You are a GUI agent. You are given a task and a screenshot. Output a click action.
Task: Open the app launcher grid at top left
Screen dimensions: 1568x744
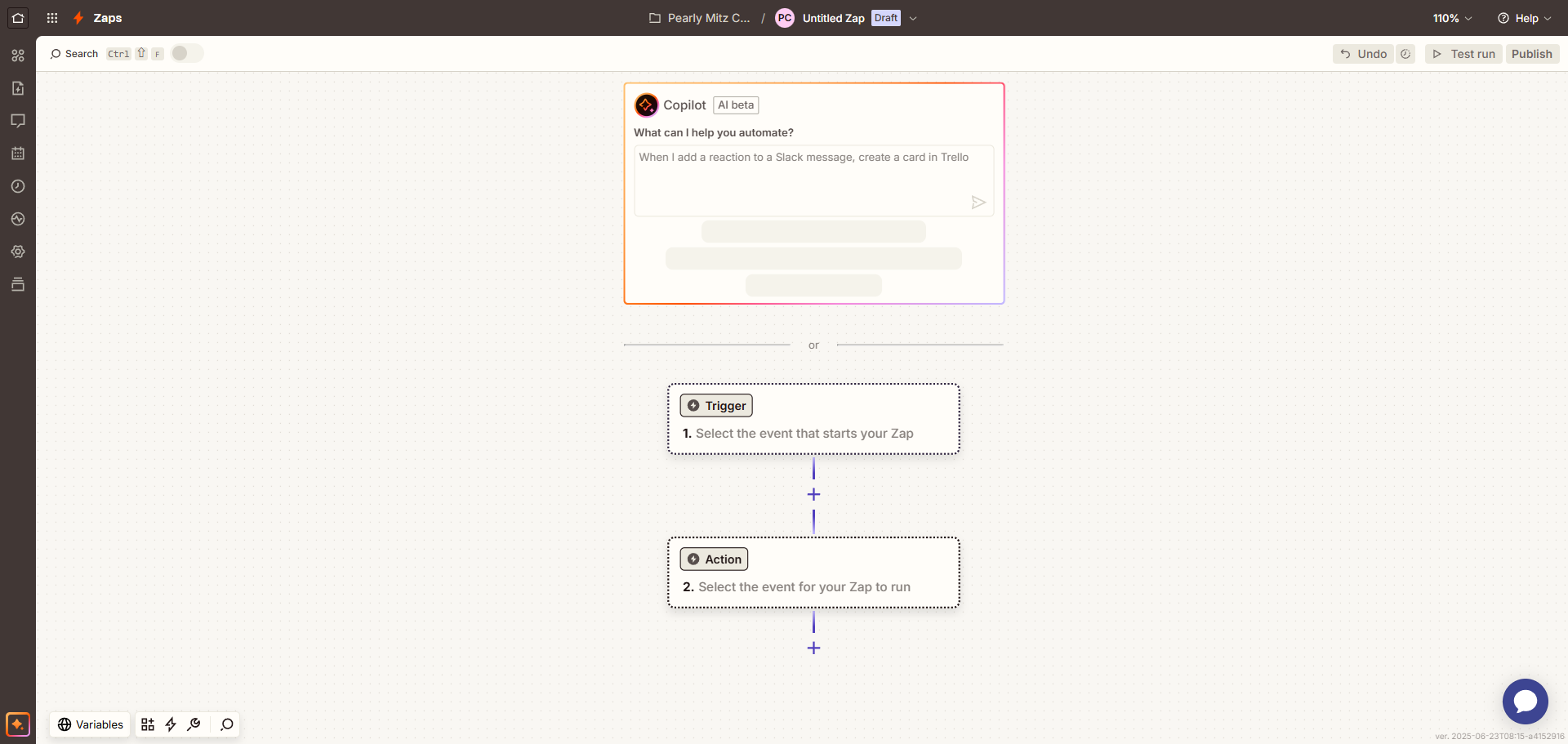click(x=51, y=17)
